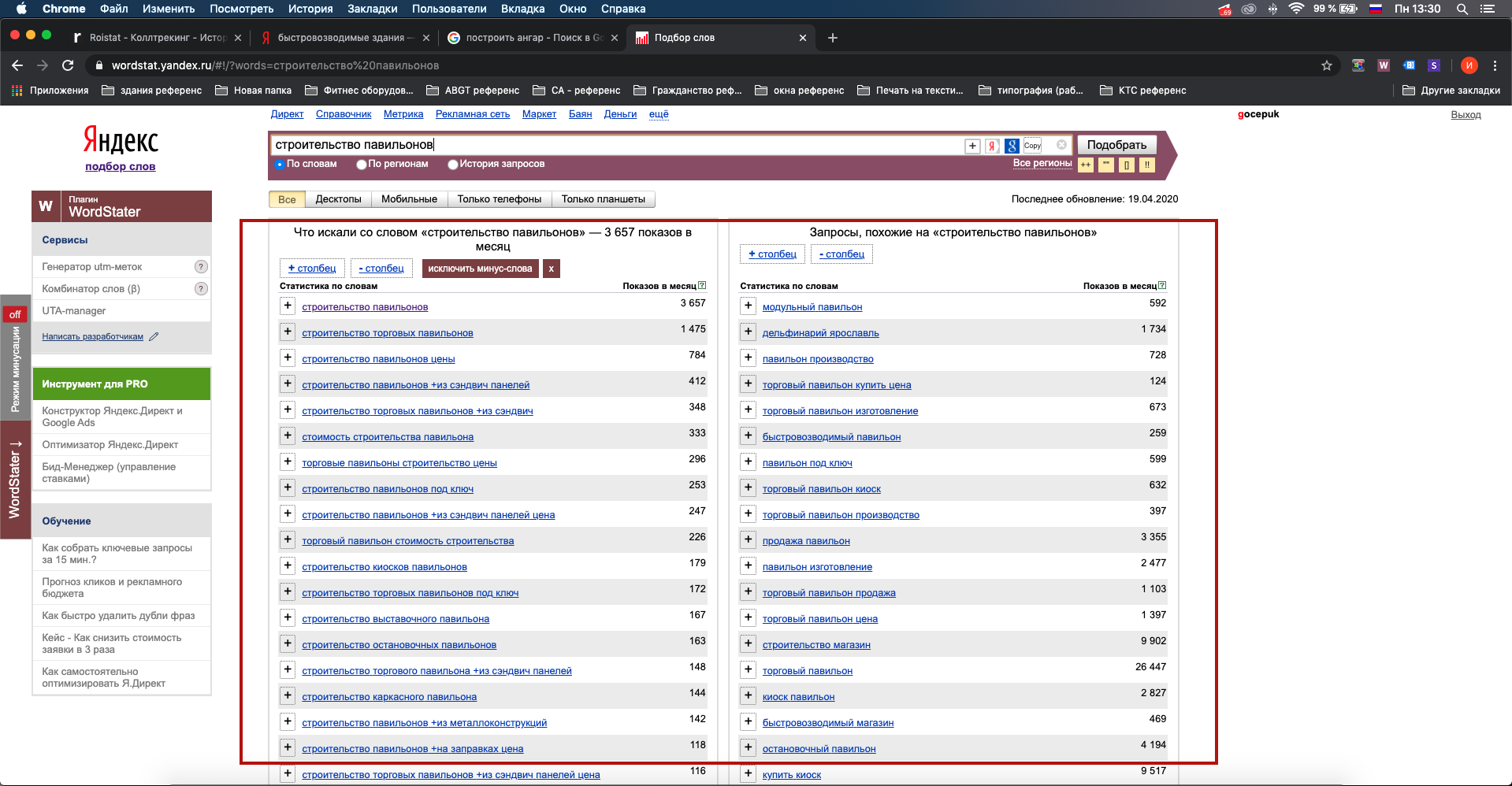Click pencil icon beside Написать разработчикам
The image size is (1512, 786).
pos(154,336)
